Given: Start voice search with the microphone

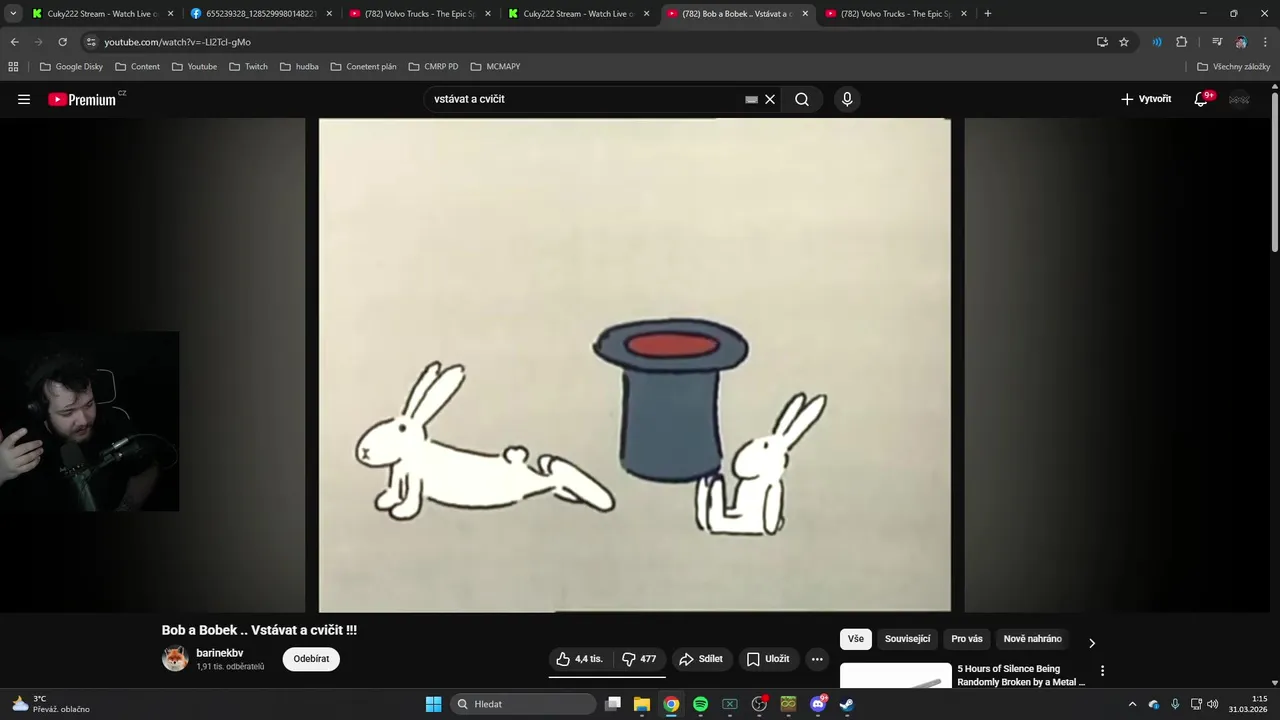Looking at the screenshot, I should click(x=847, y=99).
